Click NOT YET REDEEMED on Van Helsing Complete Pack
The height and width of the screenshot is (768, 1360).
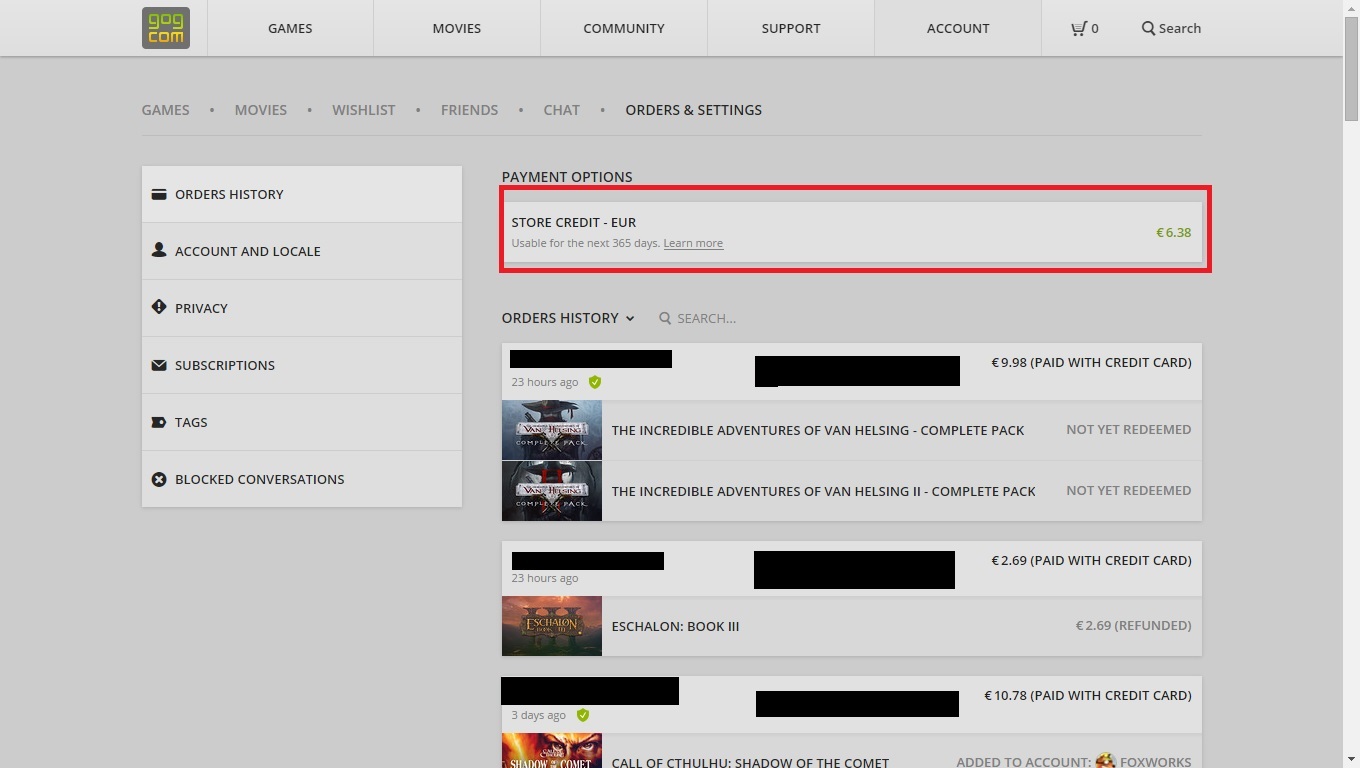(x=1128, y=429)
